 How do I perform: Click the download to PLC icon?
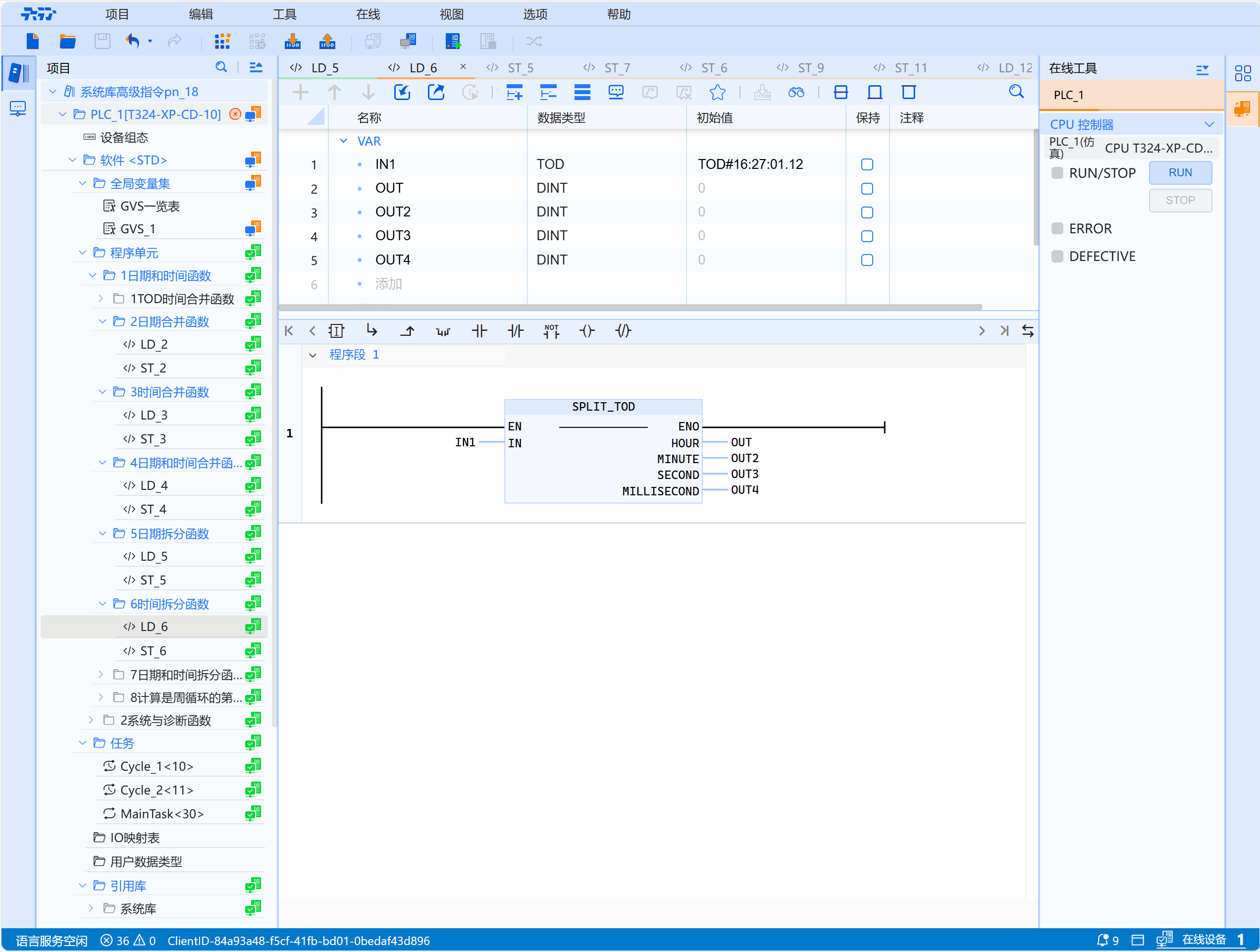pos(292,41)
